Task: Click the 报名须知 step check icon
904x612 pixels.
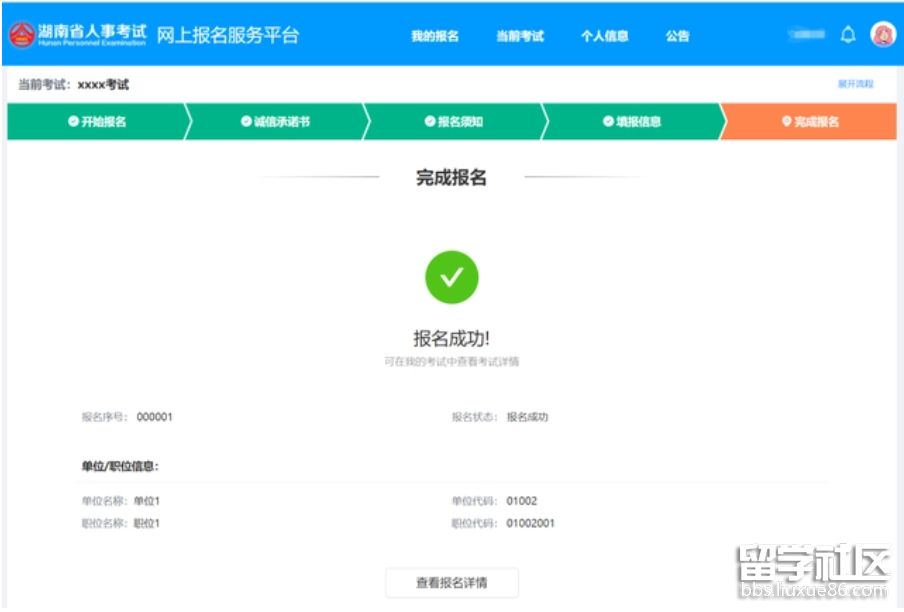Action: (x=430, y=122)
